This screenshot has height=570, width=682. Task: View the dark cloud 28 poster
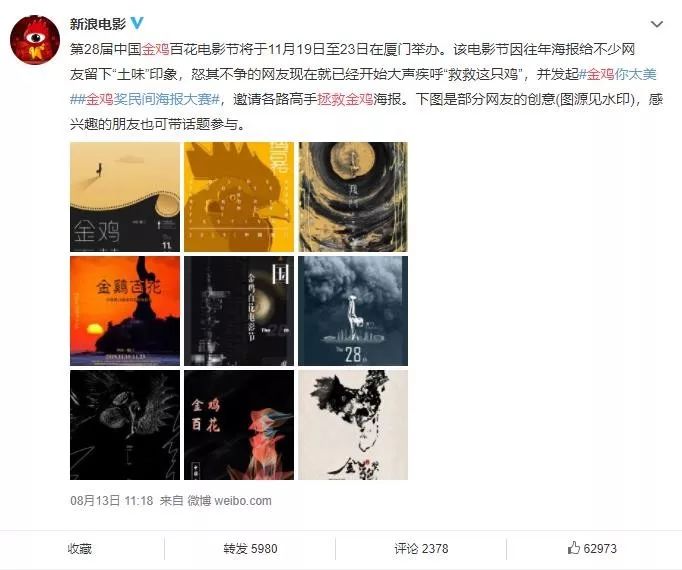353,311
